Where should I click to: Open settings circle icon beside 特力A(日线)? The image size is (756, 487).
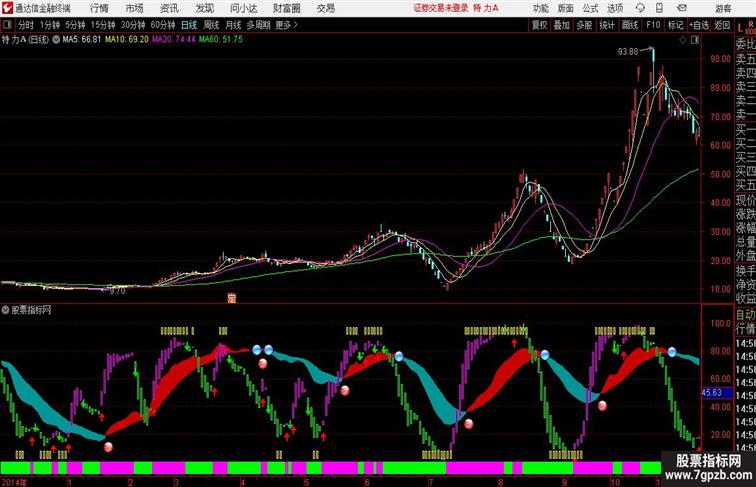[x=56, y=40]
